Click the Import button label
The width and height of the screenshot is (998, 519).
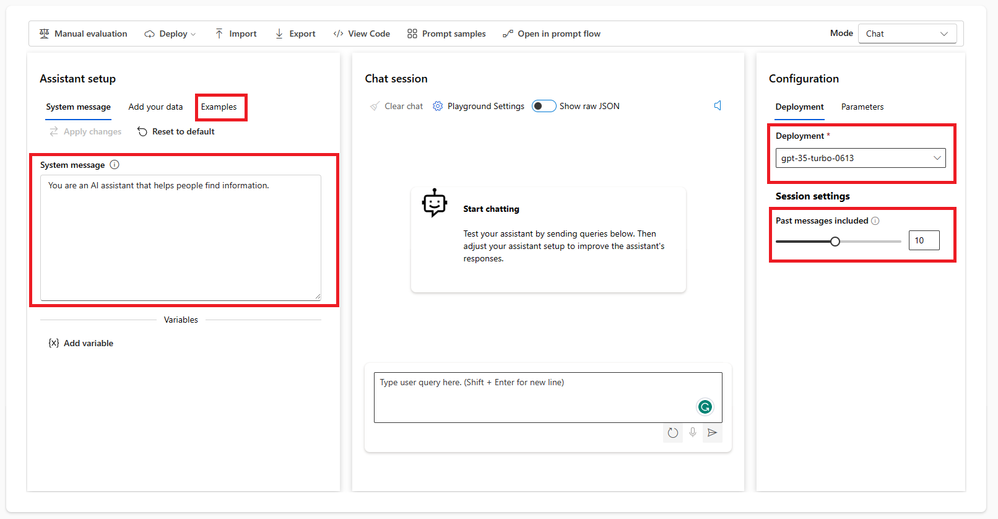242,34
